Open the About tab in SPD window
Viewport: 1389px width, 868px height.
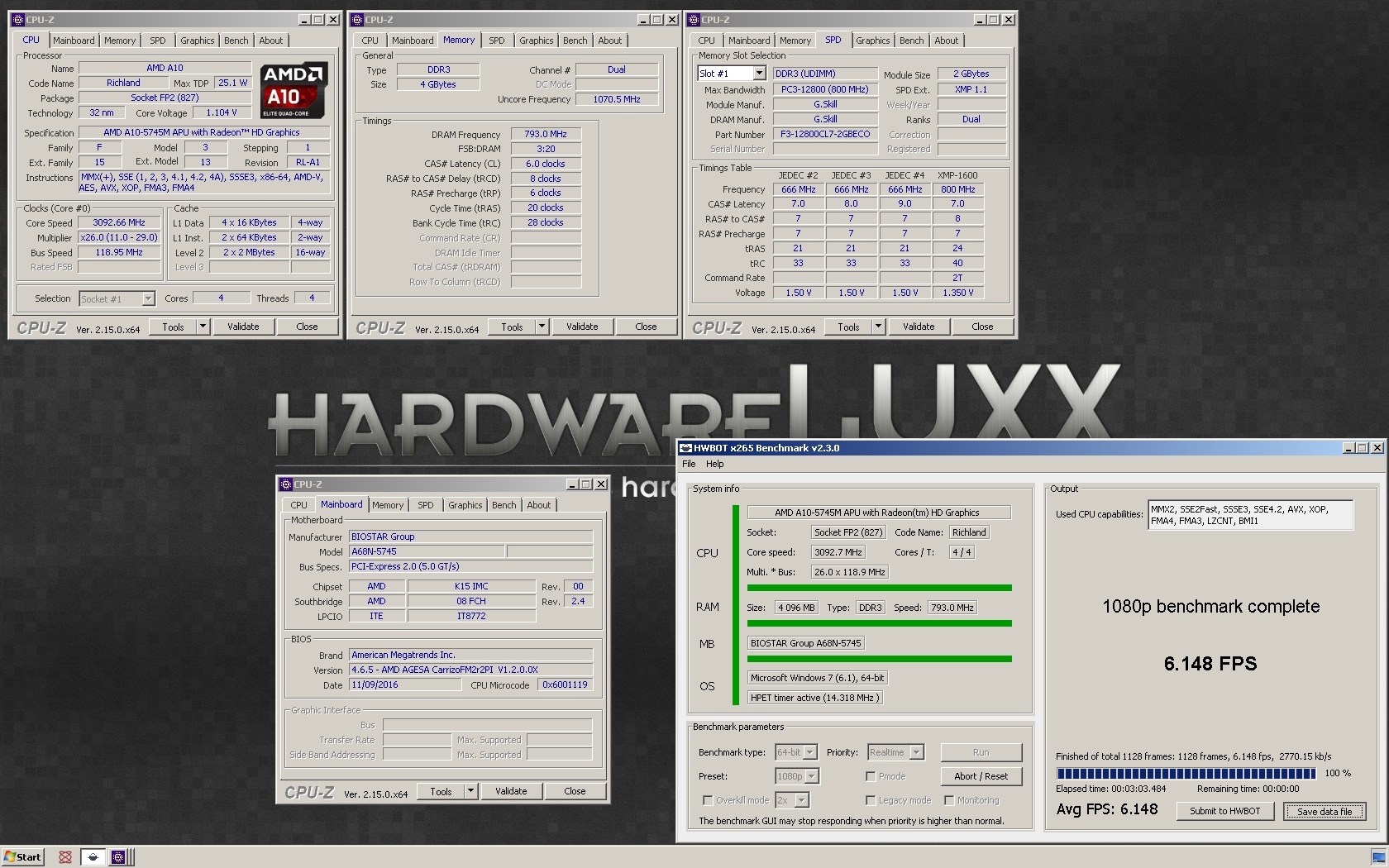pos(947,41)
